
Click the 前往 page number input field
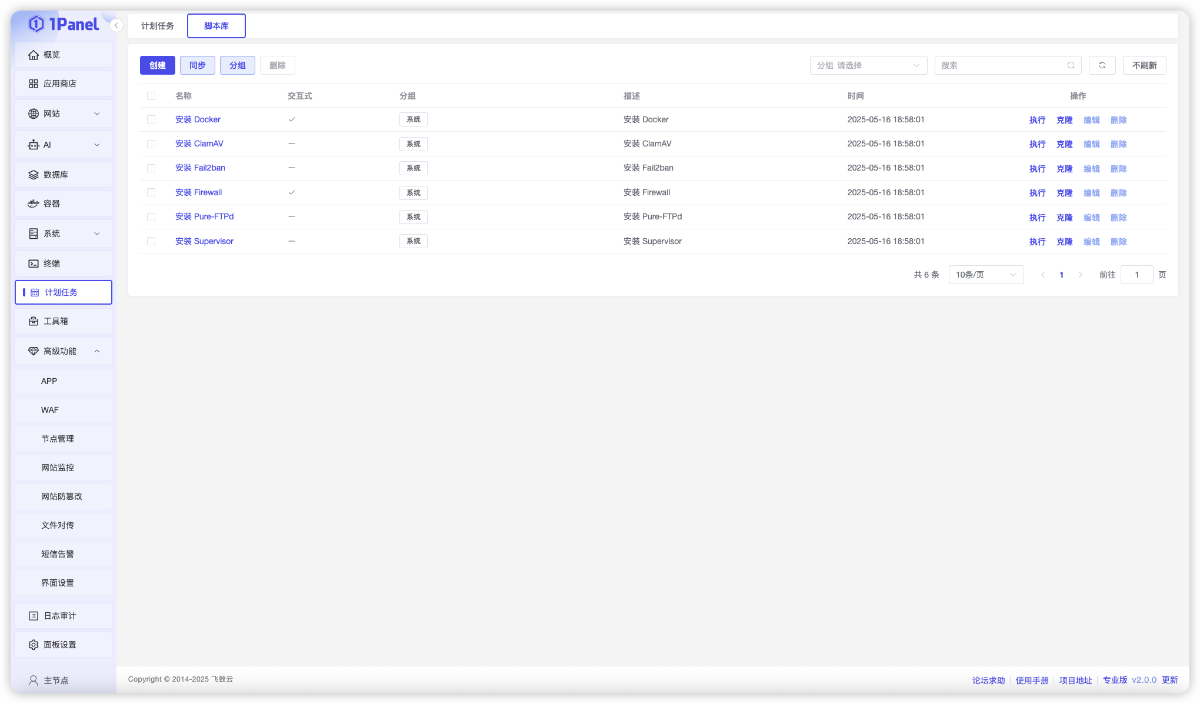[1137, 274]
